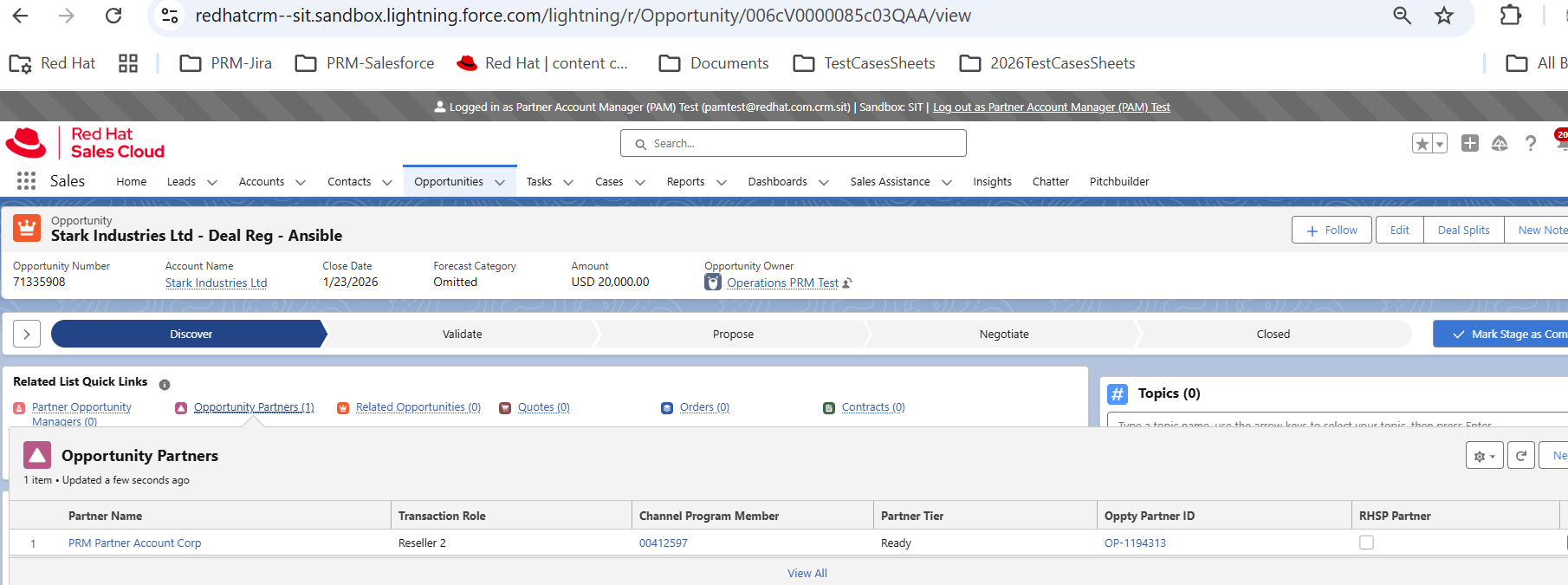Viewport: 1568px width, 585px height.
Task: Open the Favorites star icon
Action: pyautogui.click(x=1422, y=144)
